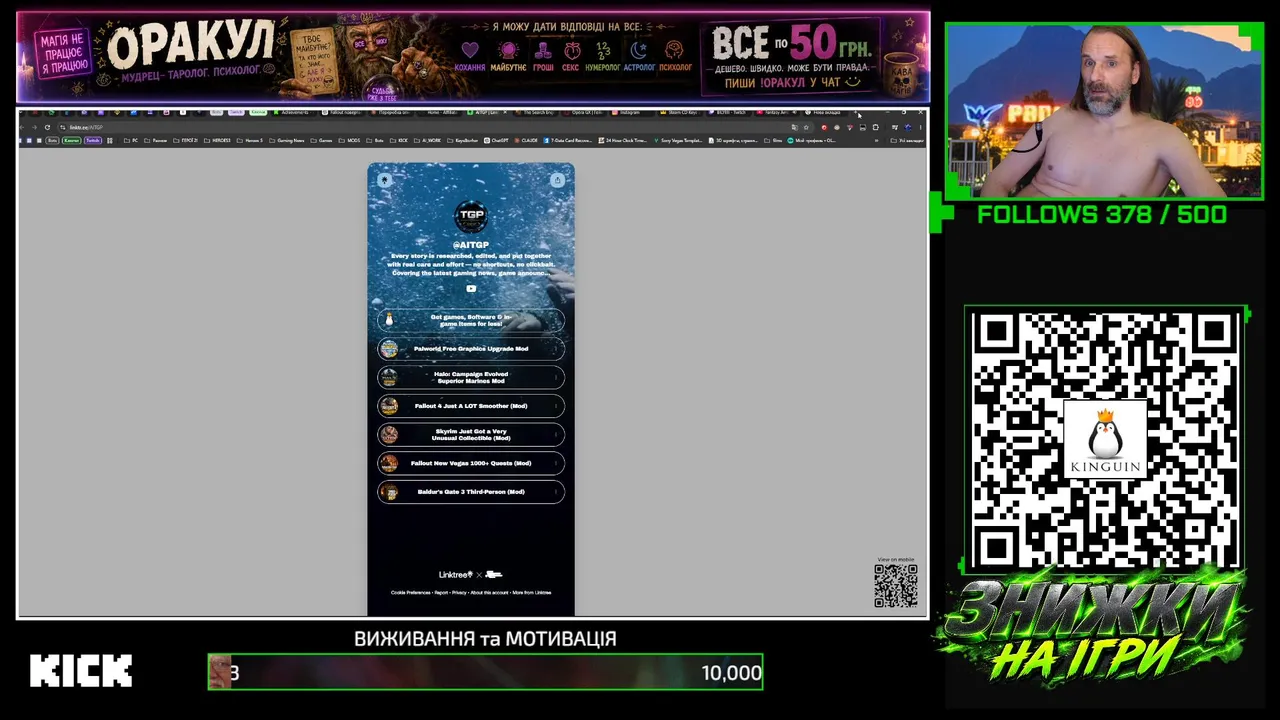Screen dimensions: 1280x720
Task: Open the Fallout New Vegas 1000+ Quests link
Action: coord(471,463)
